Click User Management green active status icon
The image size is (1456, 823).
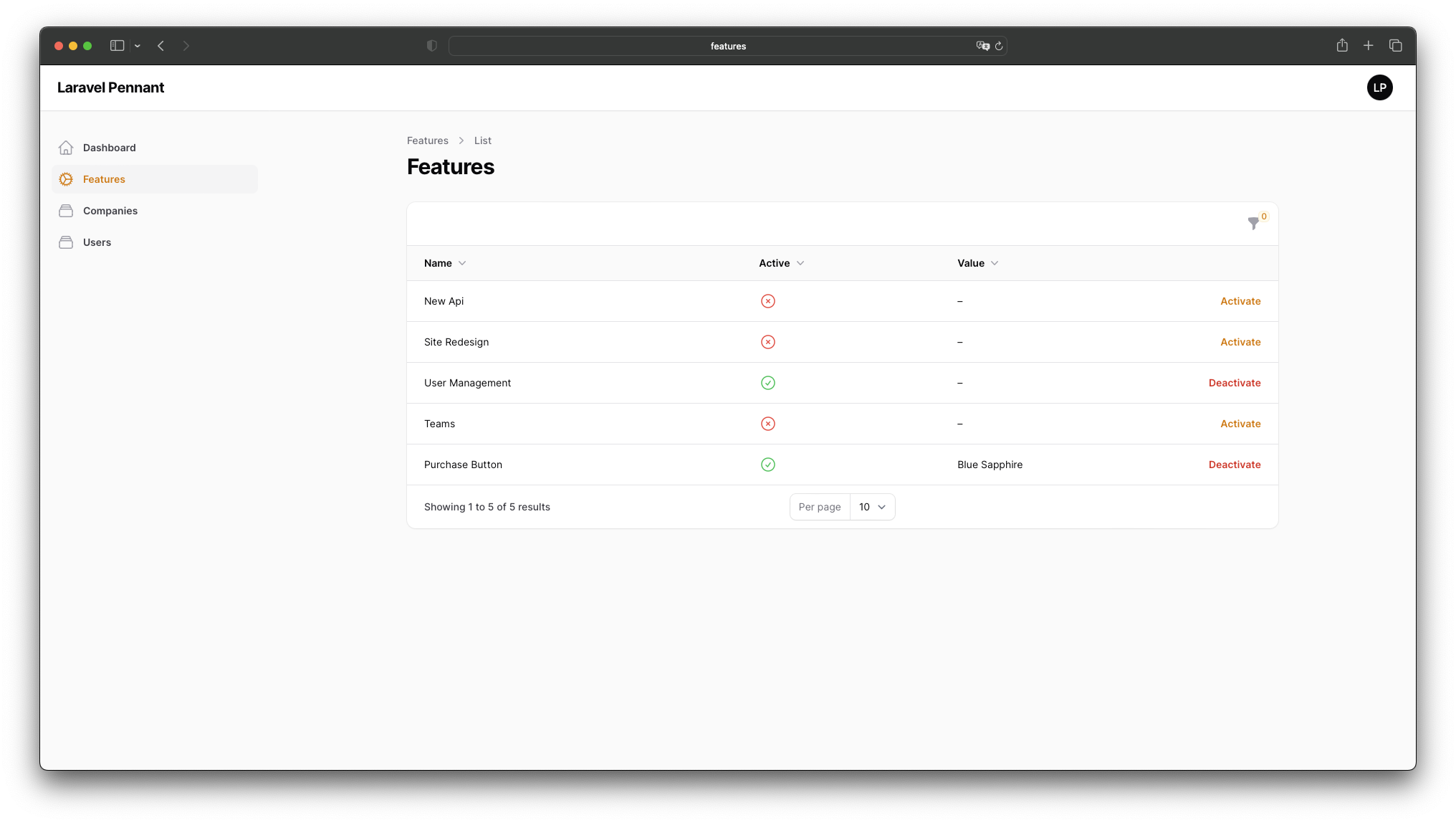click(x=768, y=383)
